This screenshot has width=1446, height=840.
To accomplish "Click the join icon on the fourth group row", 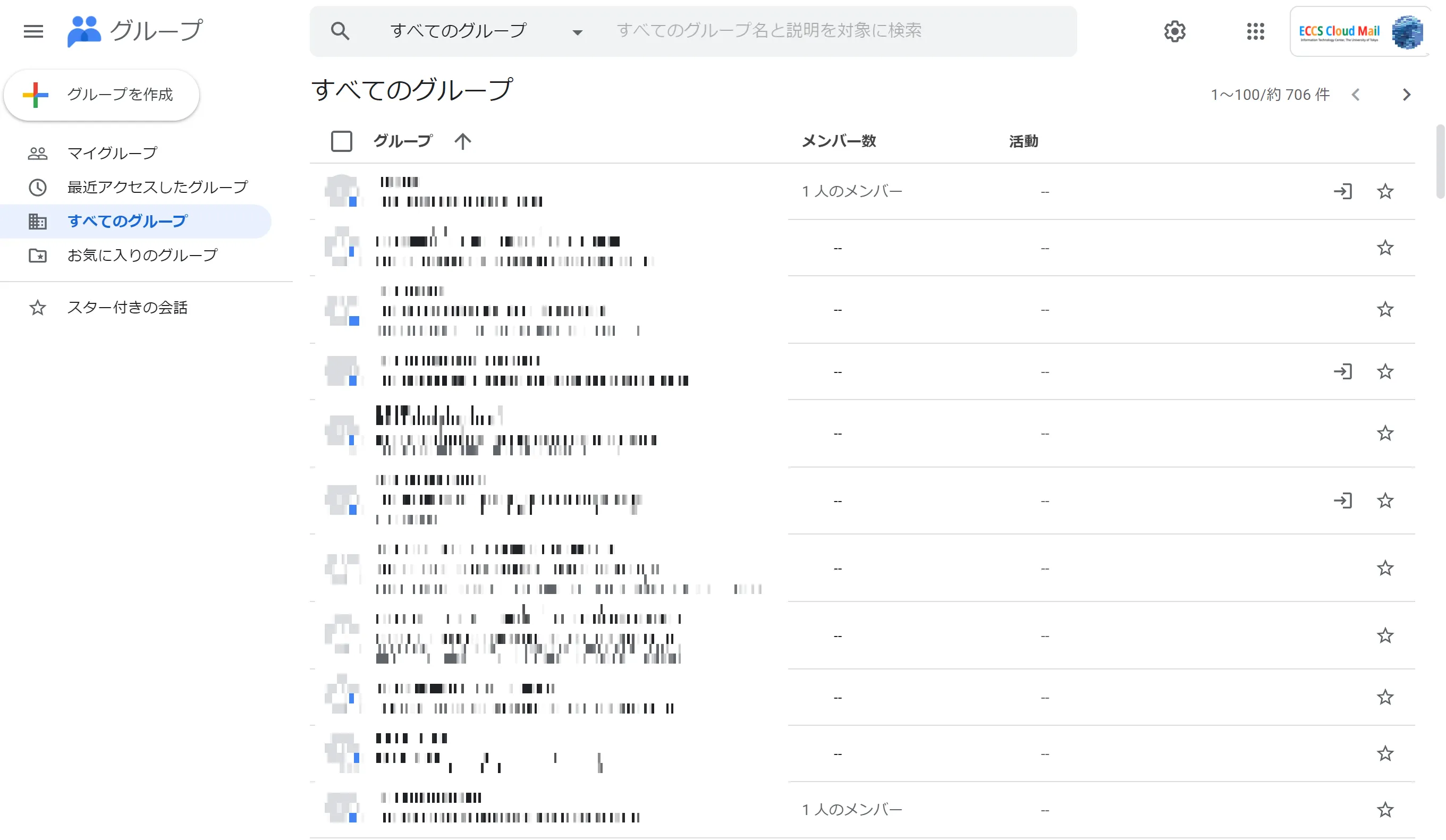I will [1342, 371].
